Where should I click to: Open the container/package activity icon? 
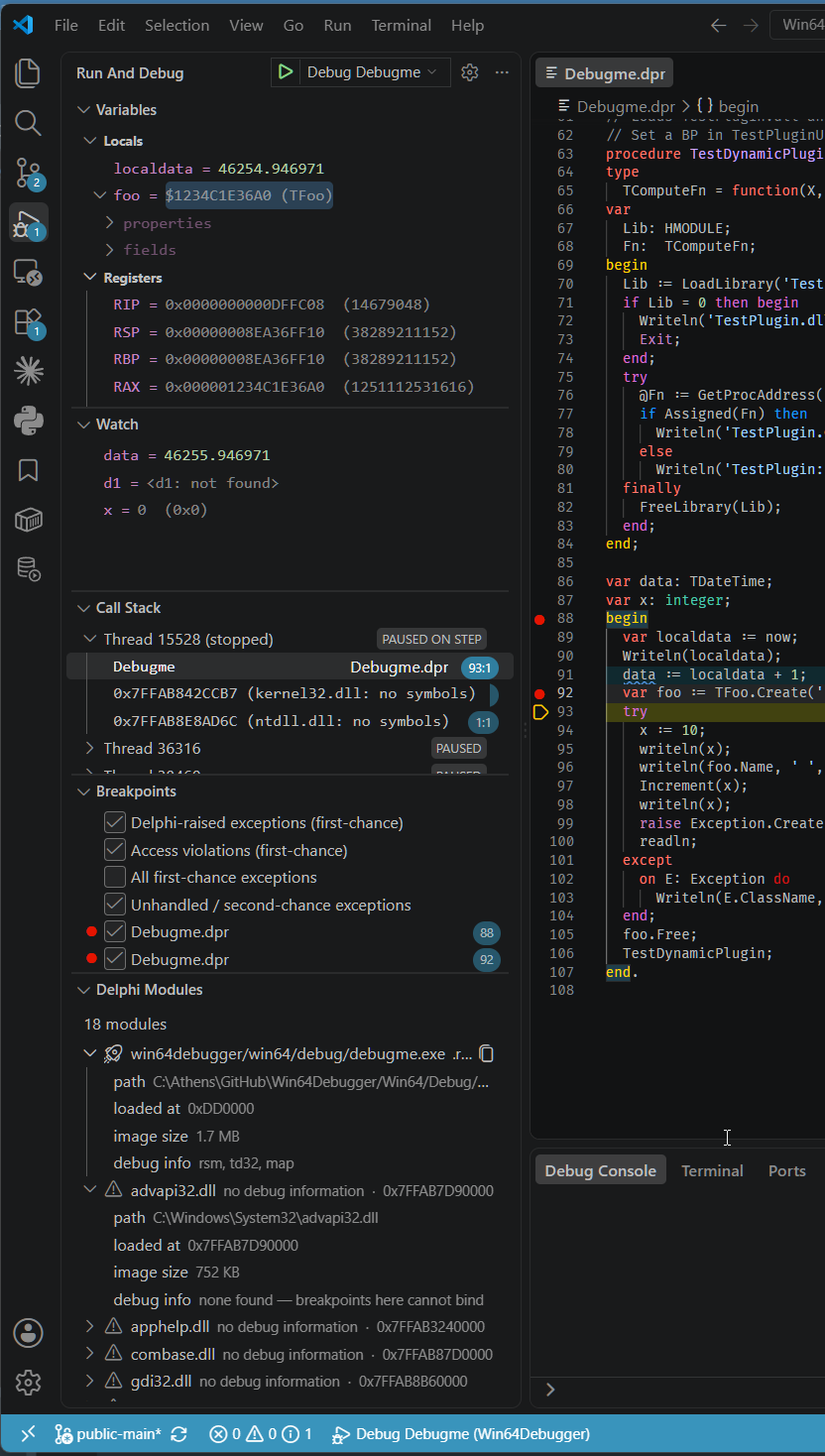point(28,519)
